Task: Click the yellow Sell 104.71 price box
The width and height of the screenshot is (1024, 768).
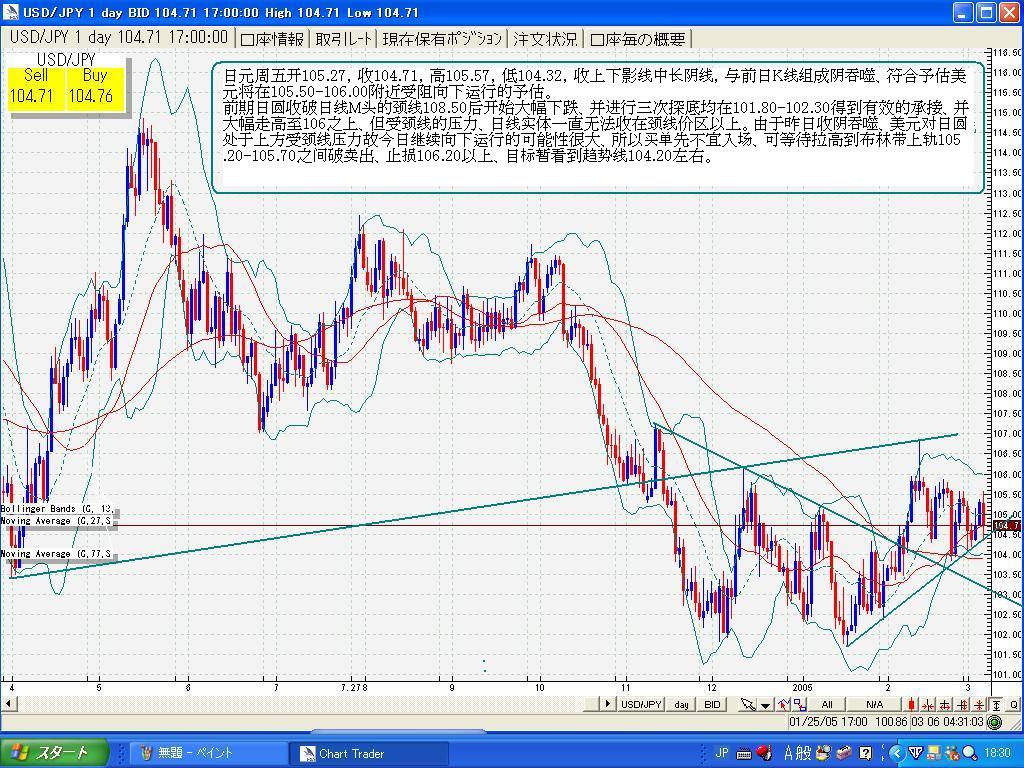Action: (x=36, y=87)
